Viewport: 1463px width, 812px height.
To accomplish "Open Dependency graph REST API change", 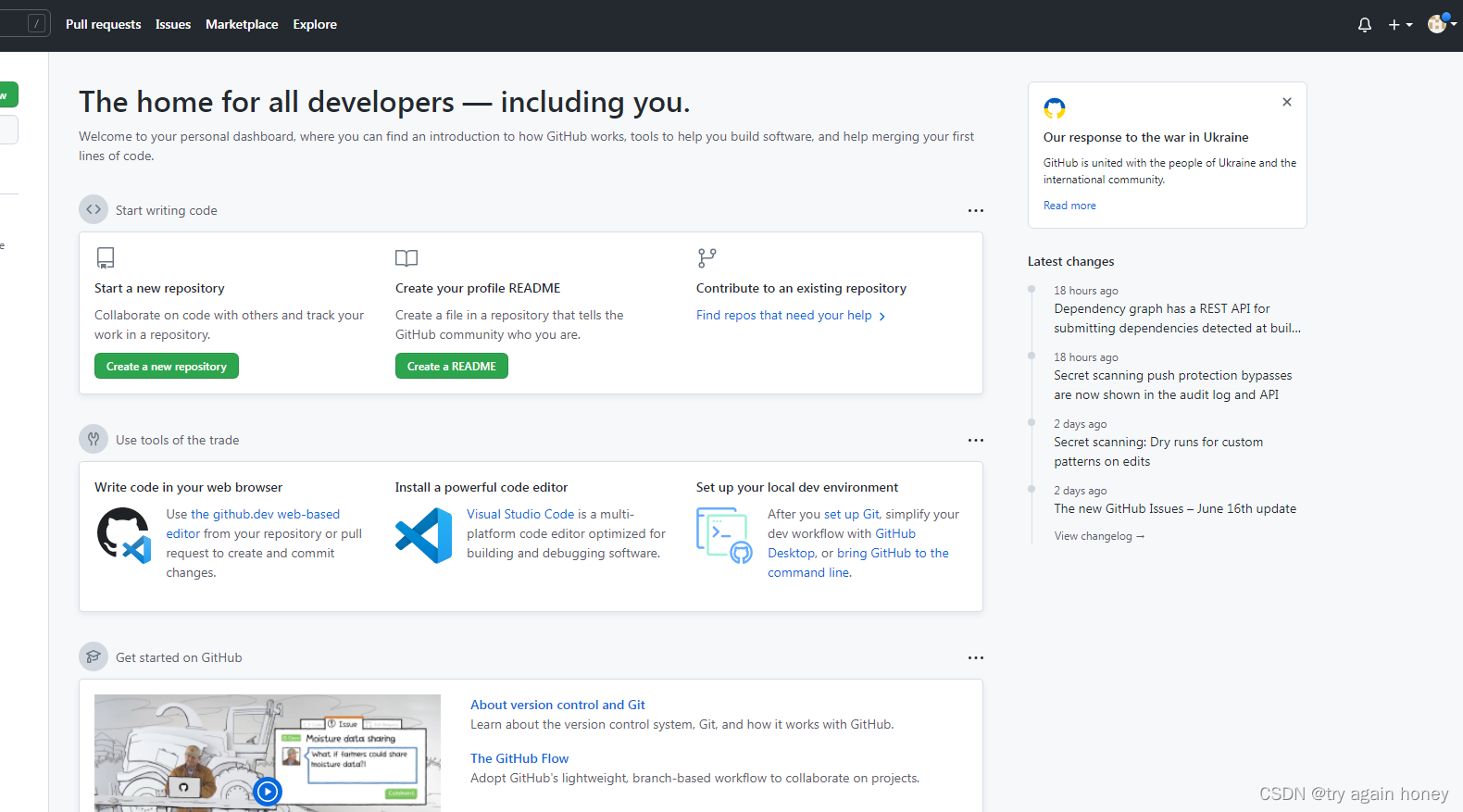I will pos(1177,319).
